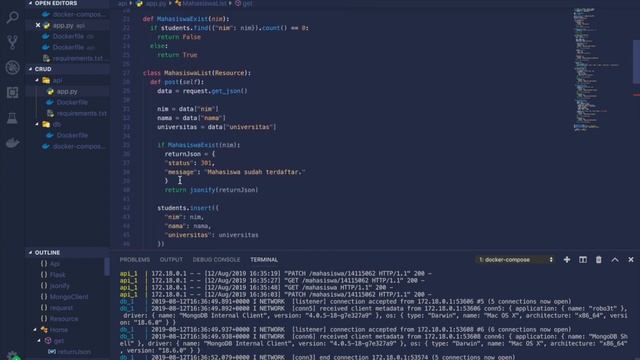The width and height of the screenshot is (640, 360).
Task: Open Dockerfile api in Open Editors
Action: (68, 47)
